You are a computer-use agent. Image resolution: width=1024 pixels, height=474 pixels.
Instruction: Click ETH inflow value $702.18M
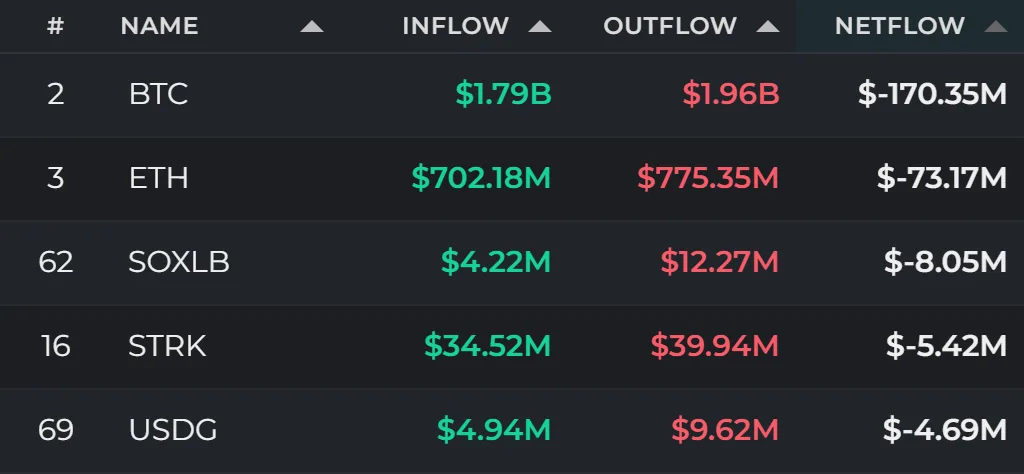481,178
